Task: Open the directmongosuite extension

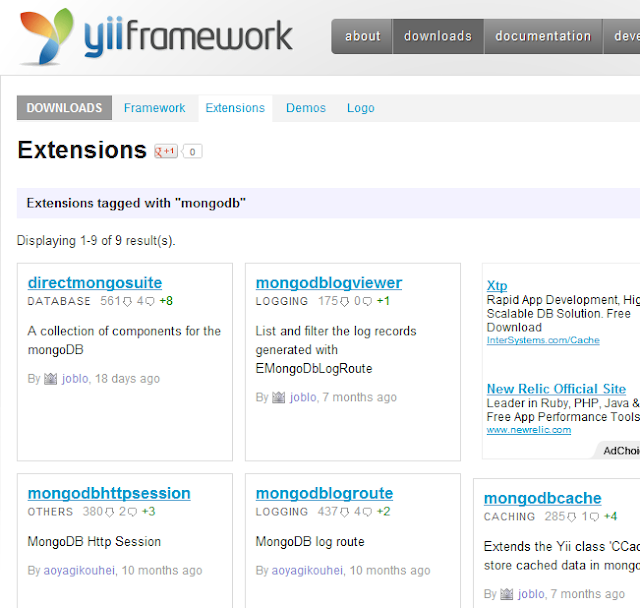Action: click(95, 282)
